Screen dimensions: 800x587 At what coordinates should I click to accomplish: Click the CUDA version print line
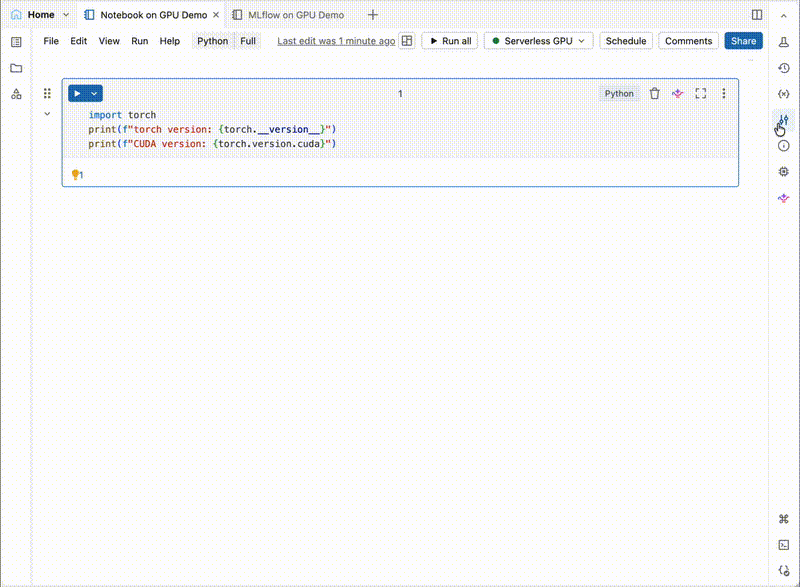[212, 144]
